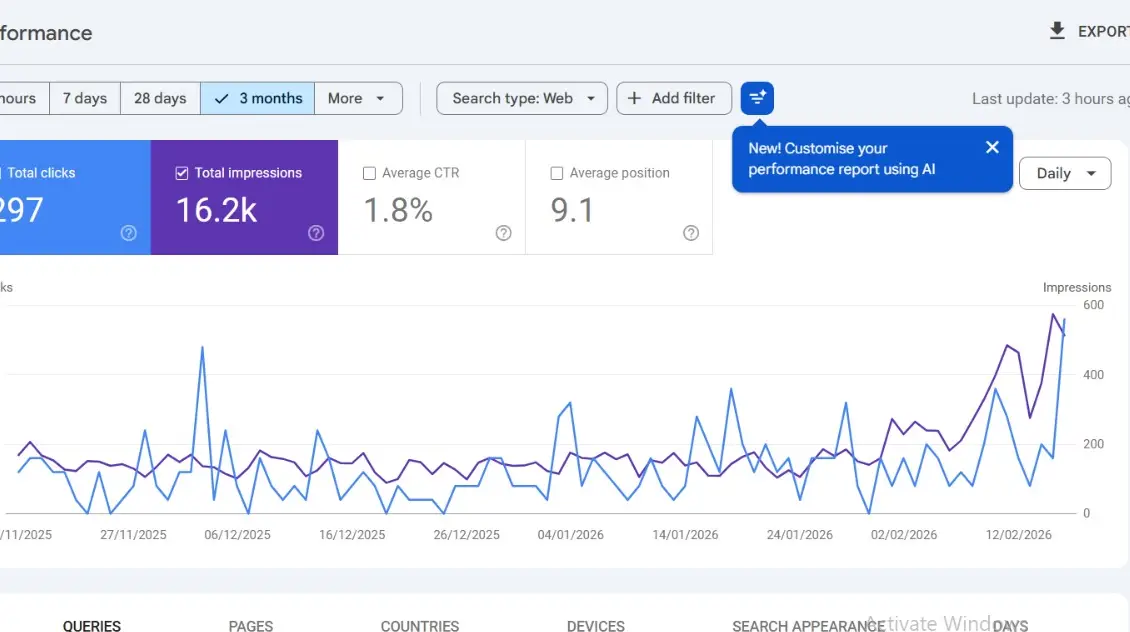Open help icon on Total impressions card

pos(316,233)
